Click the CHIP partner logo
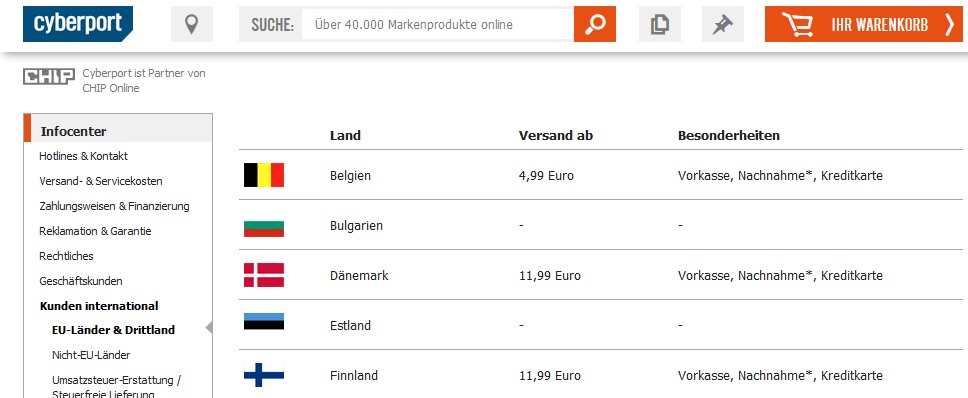Image resolution: width=968 pixels, height=398 pixels. [x=49, y=77]
